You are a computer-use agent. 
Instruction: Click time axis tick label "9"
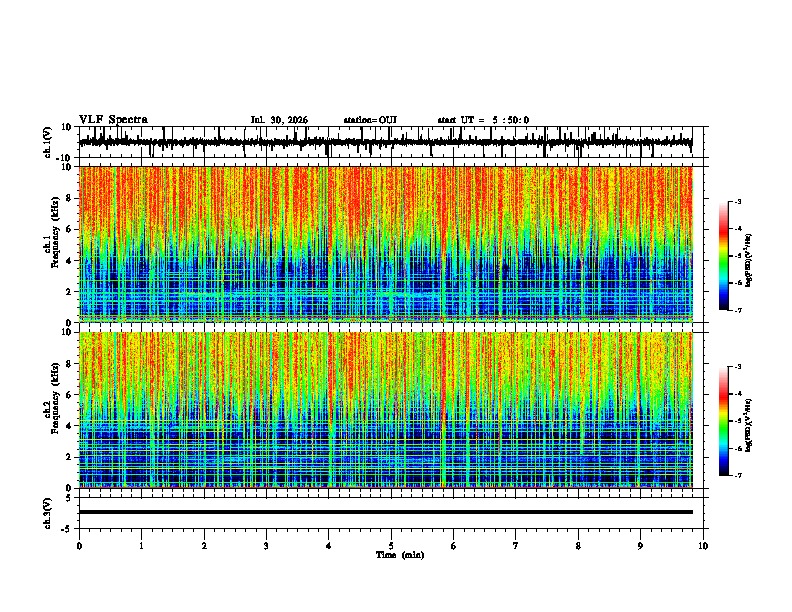point(640,546)
